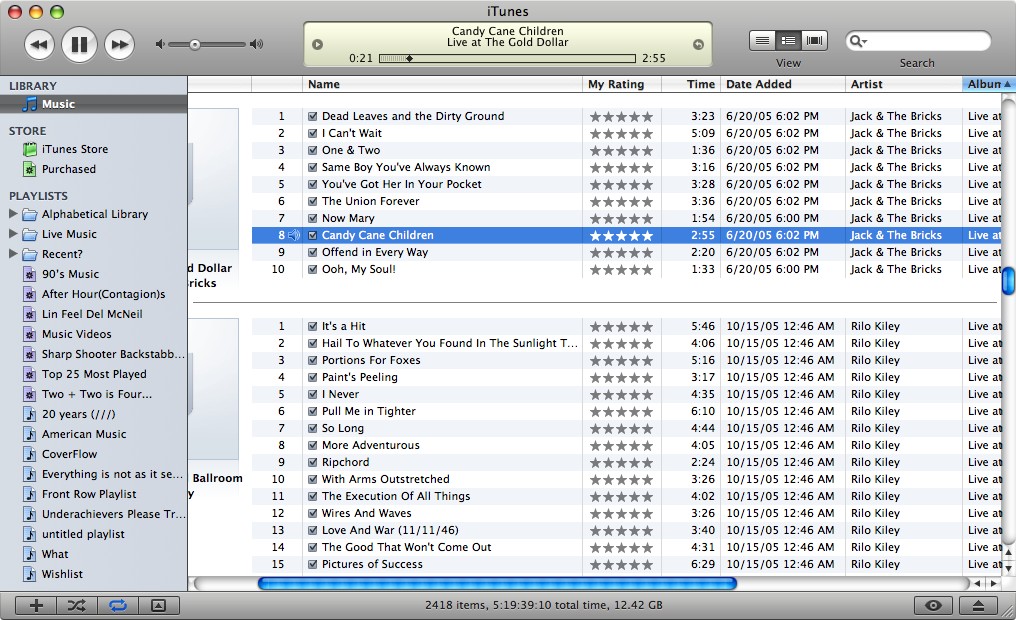The image size is (1016, 620).
Task: Uncheck the It's a Hit song
Action: click(x=312, y=327)
